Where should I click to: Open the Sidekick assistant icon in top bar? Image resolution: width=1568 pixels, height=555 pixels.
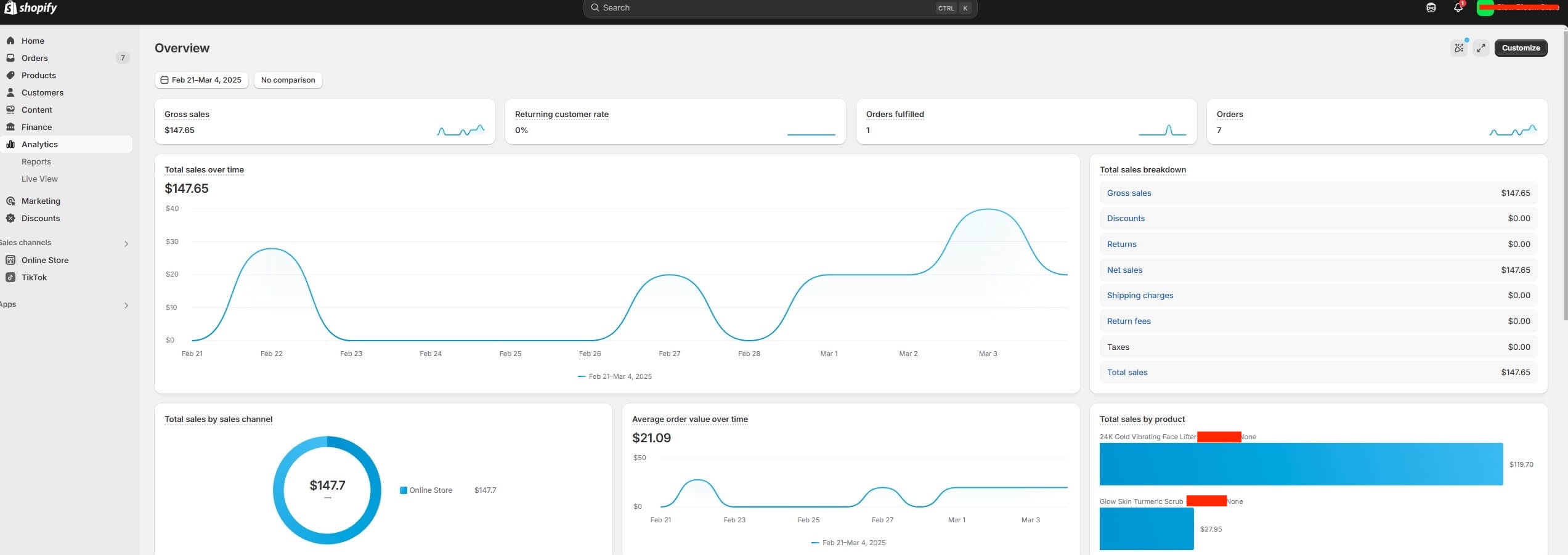click(1431, 8)
